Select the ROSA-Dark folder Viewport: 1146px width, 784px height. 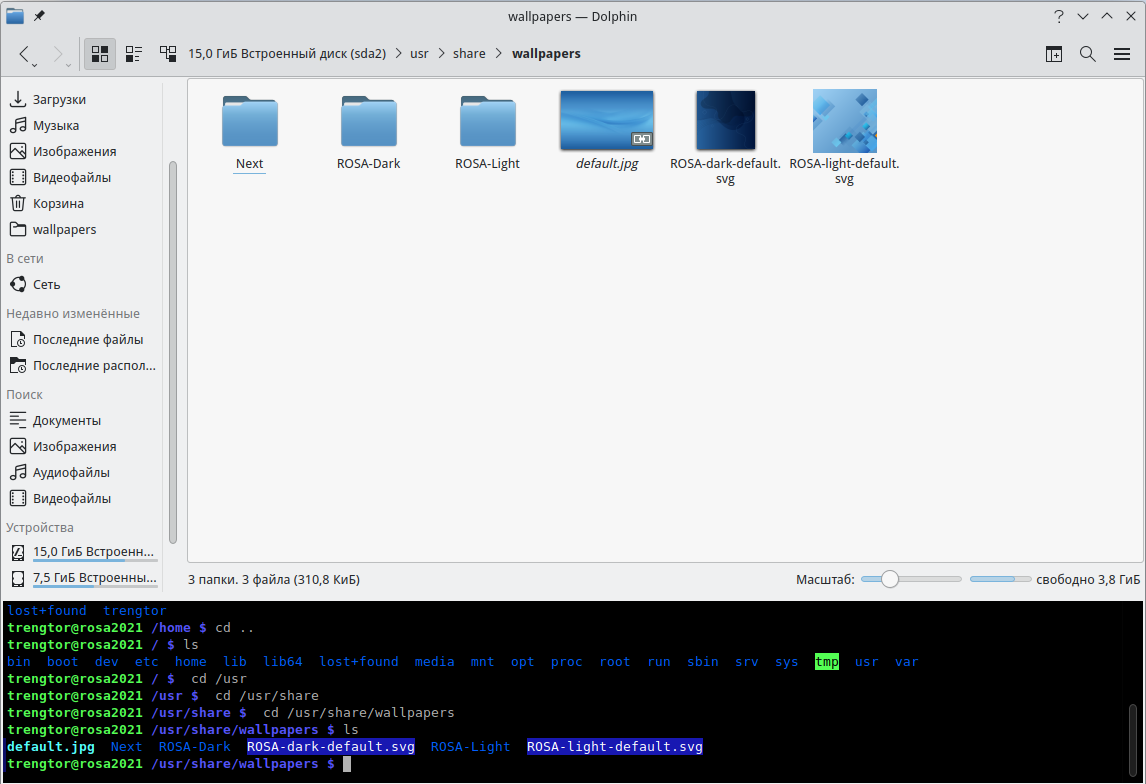click(x=368, y=132)
